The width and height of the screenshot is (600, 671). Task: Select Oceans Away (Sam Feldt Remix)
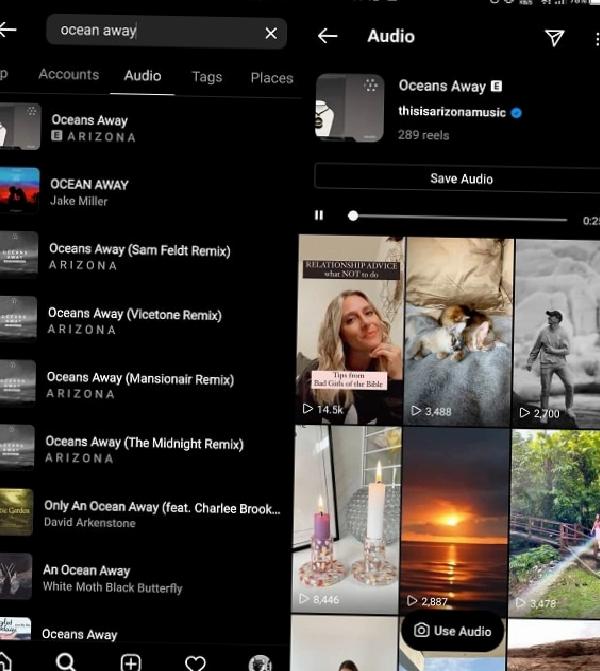click(x=146, y=256)
